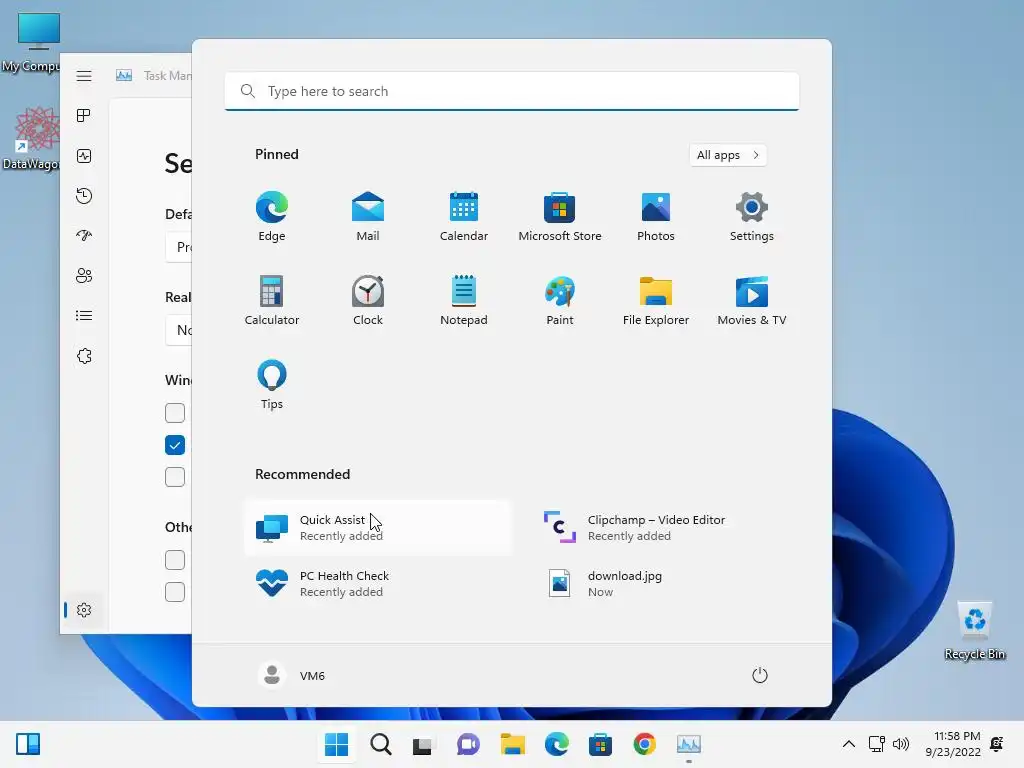1024x768 pixels.
Task: Open network status tray icon
Action: click(876, 744)
